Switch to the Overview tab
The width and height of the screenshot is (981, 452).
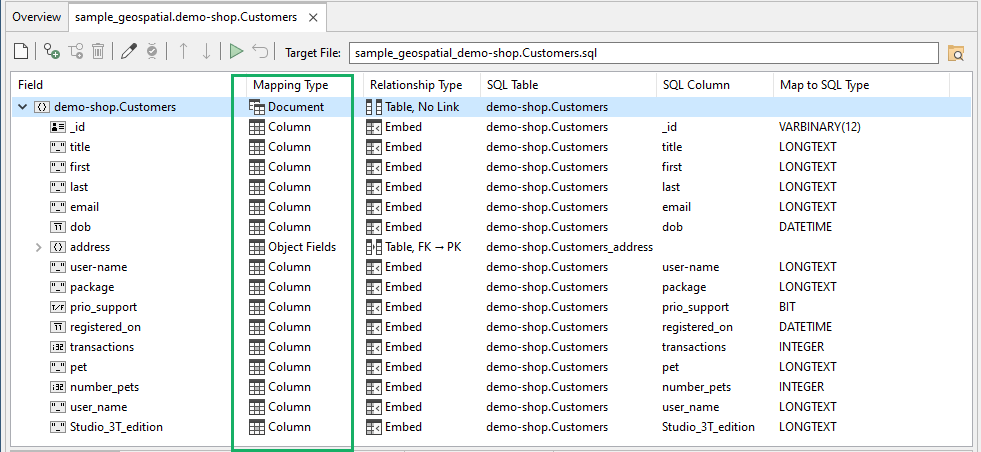[36, 17]
